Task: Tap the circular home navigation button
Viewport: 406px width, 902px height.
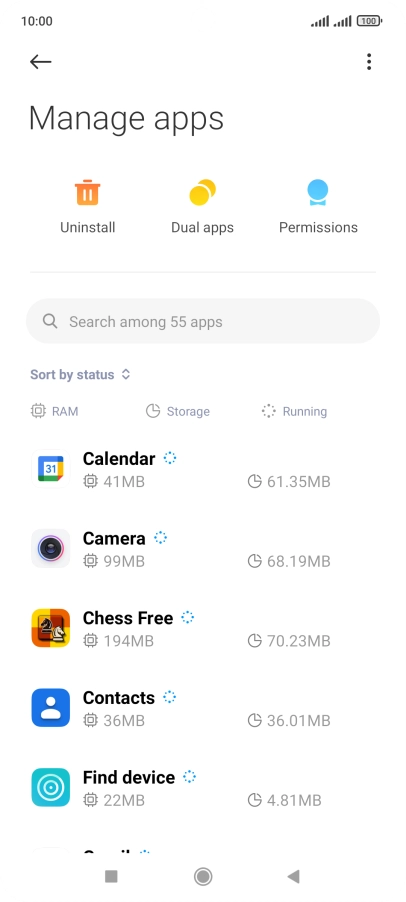Action: tap(203, 876)
